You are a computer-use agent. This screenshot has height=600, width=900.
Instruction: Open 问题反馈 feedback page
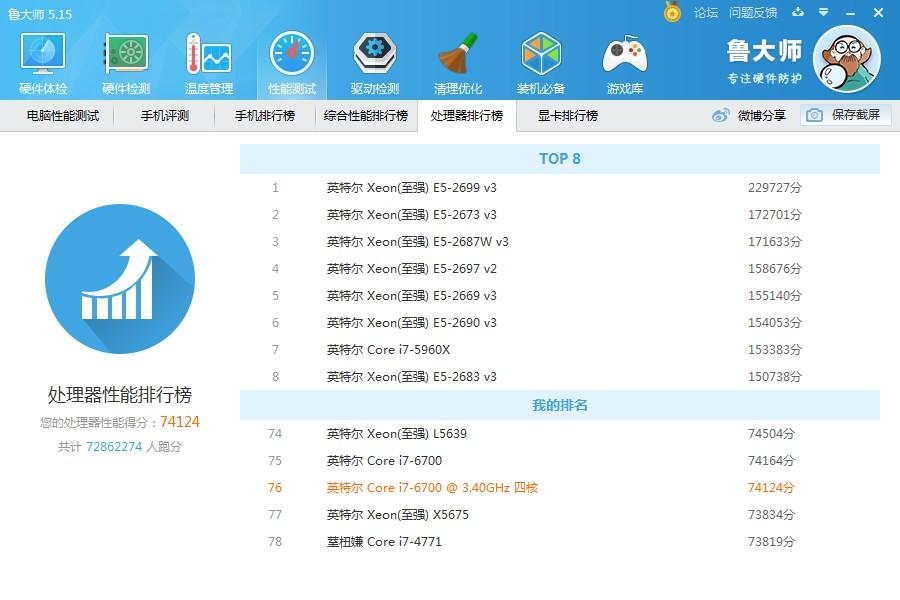click(x=755, y=14)
